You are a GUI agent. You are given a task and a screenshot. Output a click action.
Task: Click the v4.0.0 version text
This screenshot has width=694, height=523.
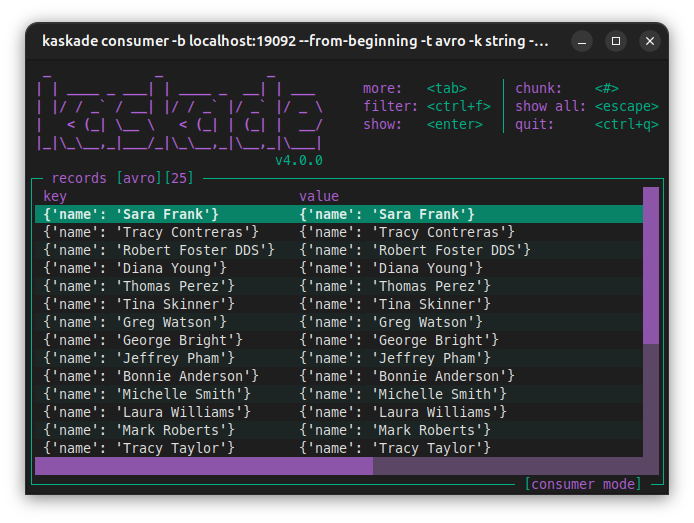coord(299,160)
